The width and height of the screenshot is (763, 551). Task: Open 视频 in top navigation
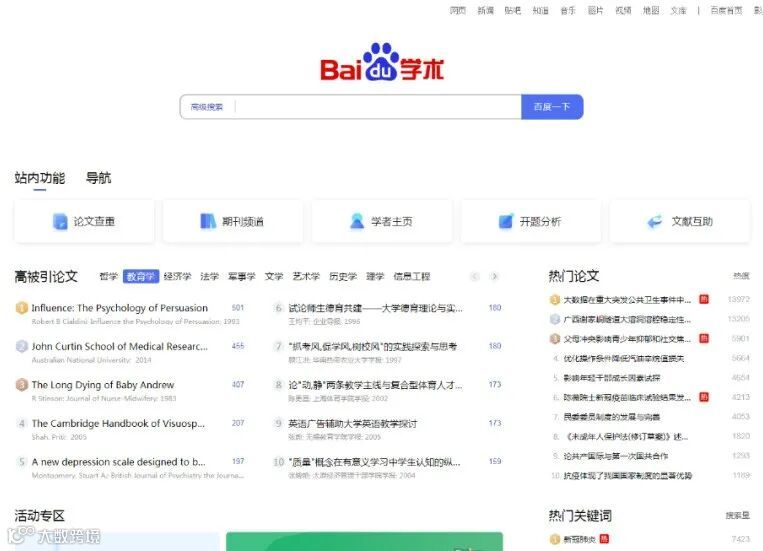623,10
